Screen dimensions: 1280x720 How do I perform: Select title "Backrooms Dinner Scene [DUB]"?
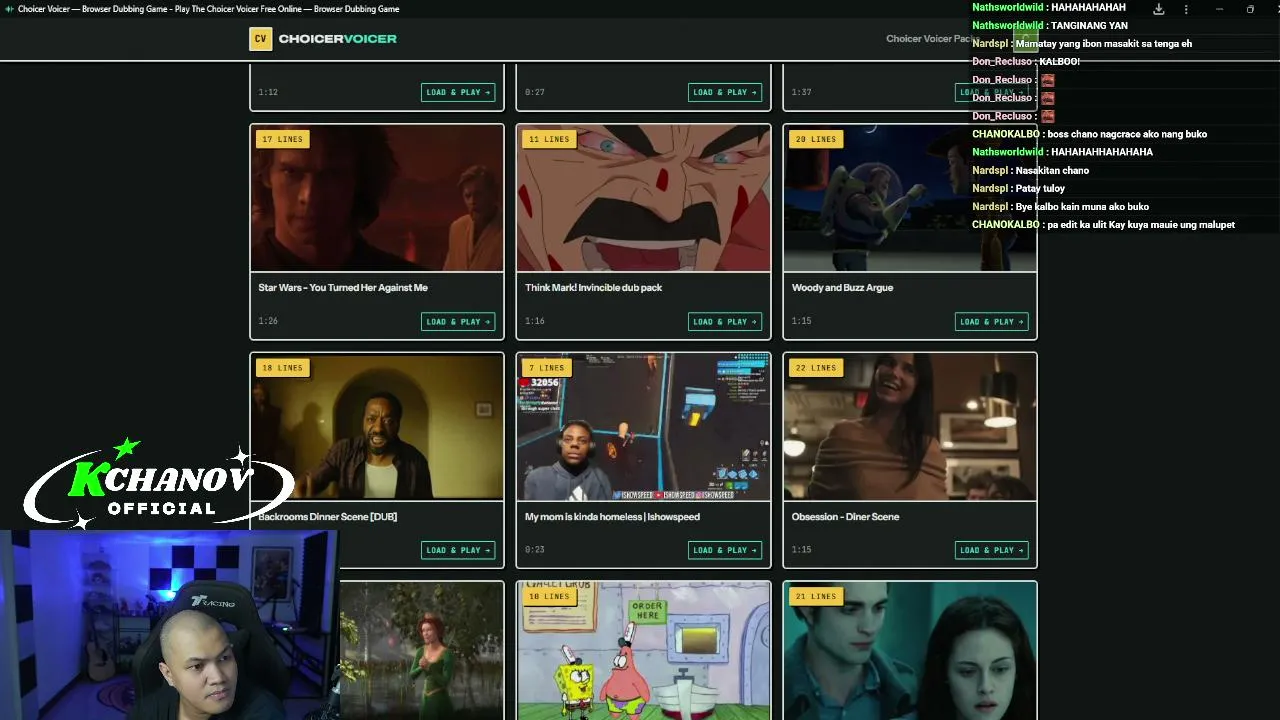click(328, 517)
